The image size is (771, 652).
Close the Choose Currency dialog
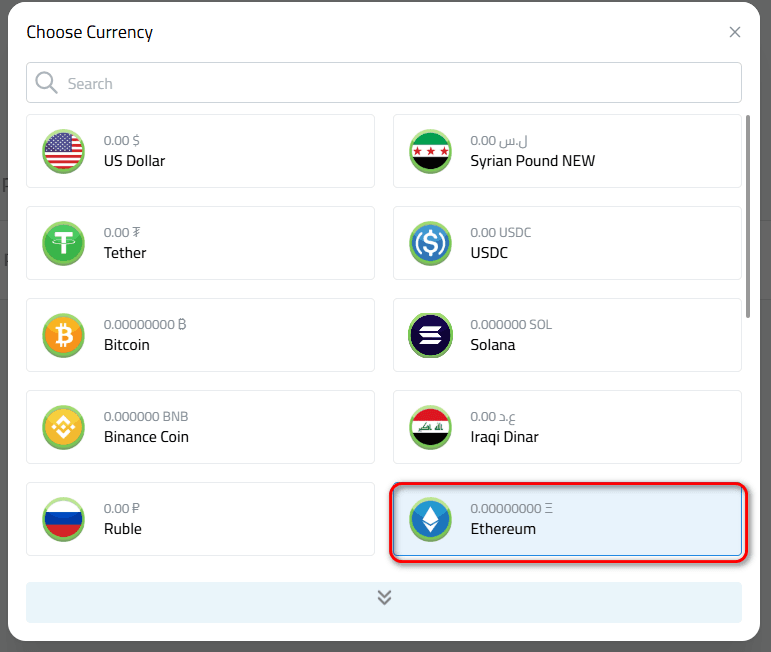click(x=735, y=32)
